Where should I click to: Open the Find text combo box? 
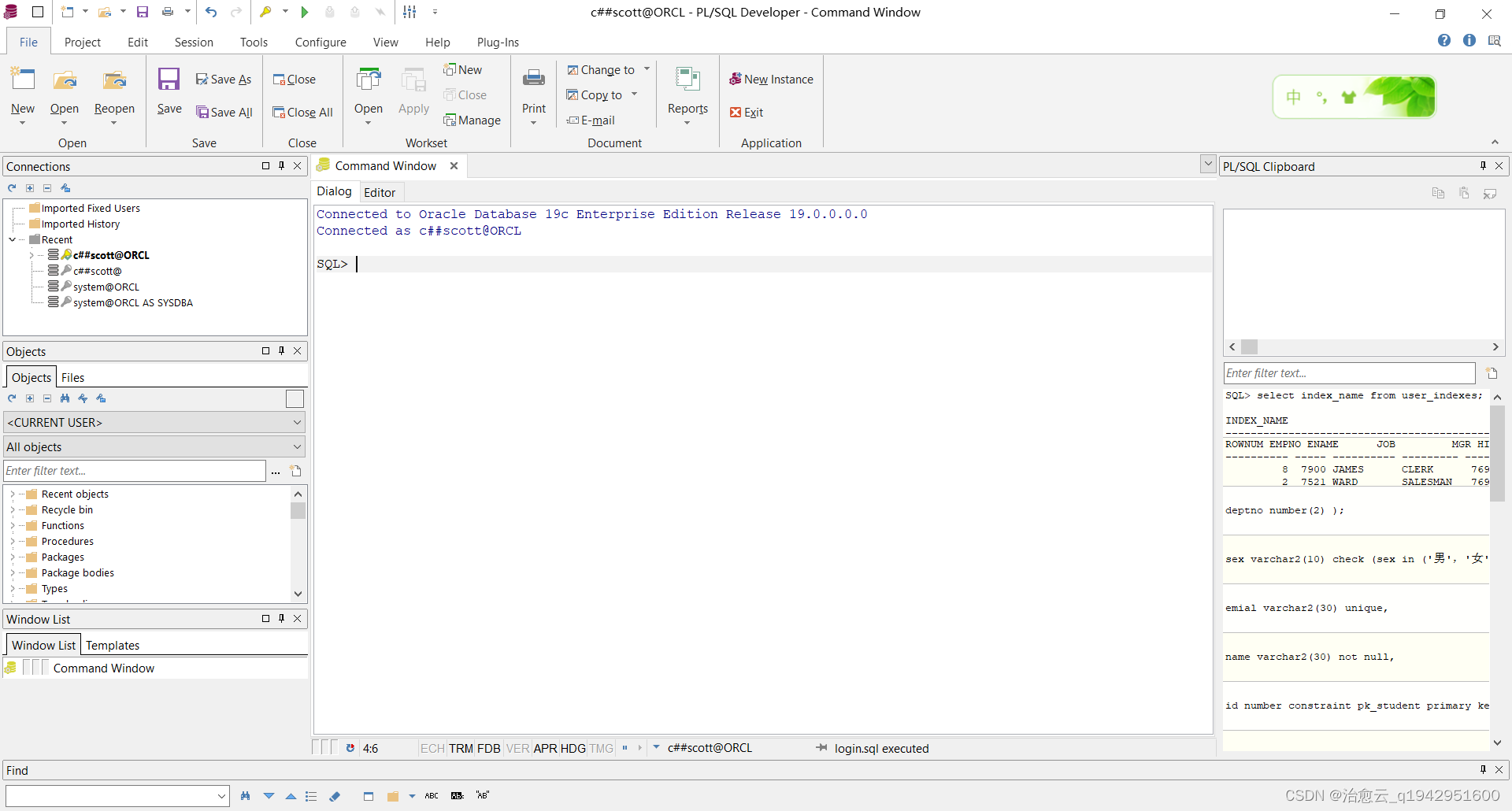pyautogui.click(x=117, y=796)
